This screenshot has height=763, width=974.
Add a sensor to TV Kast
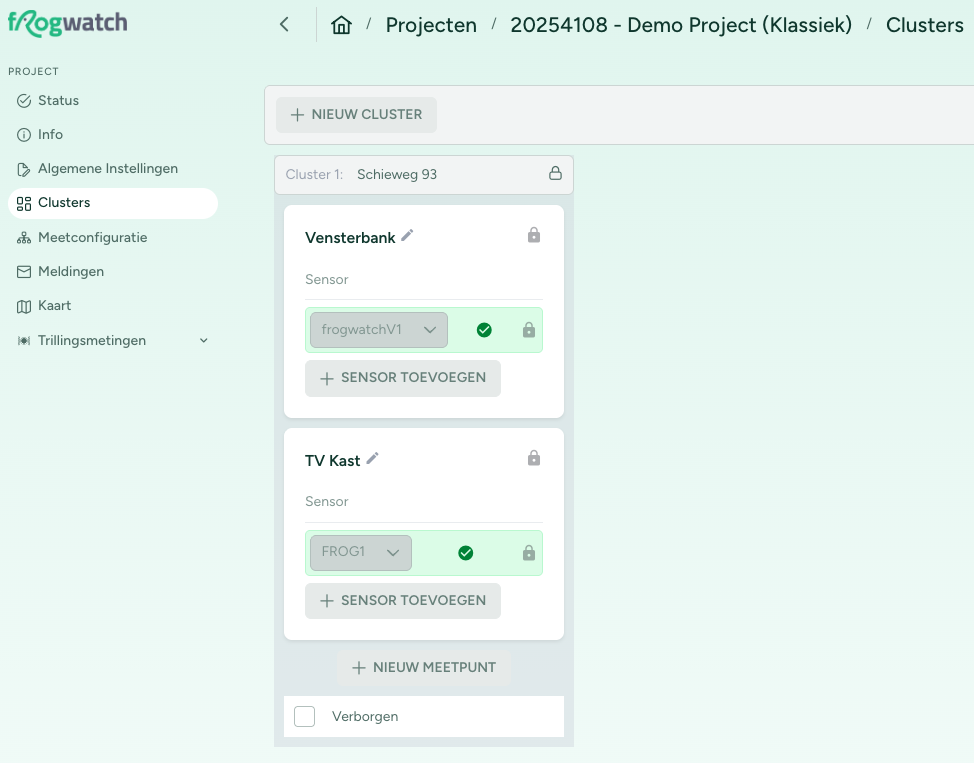(x=403, y=601)
